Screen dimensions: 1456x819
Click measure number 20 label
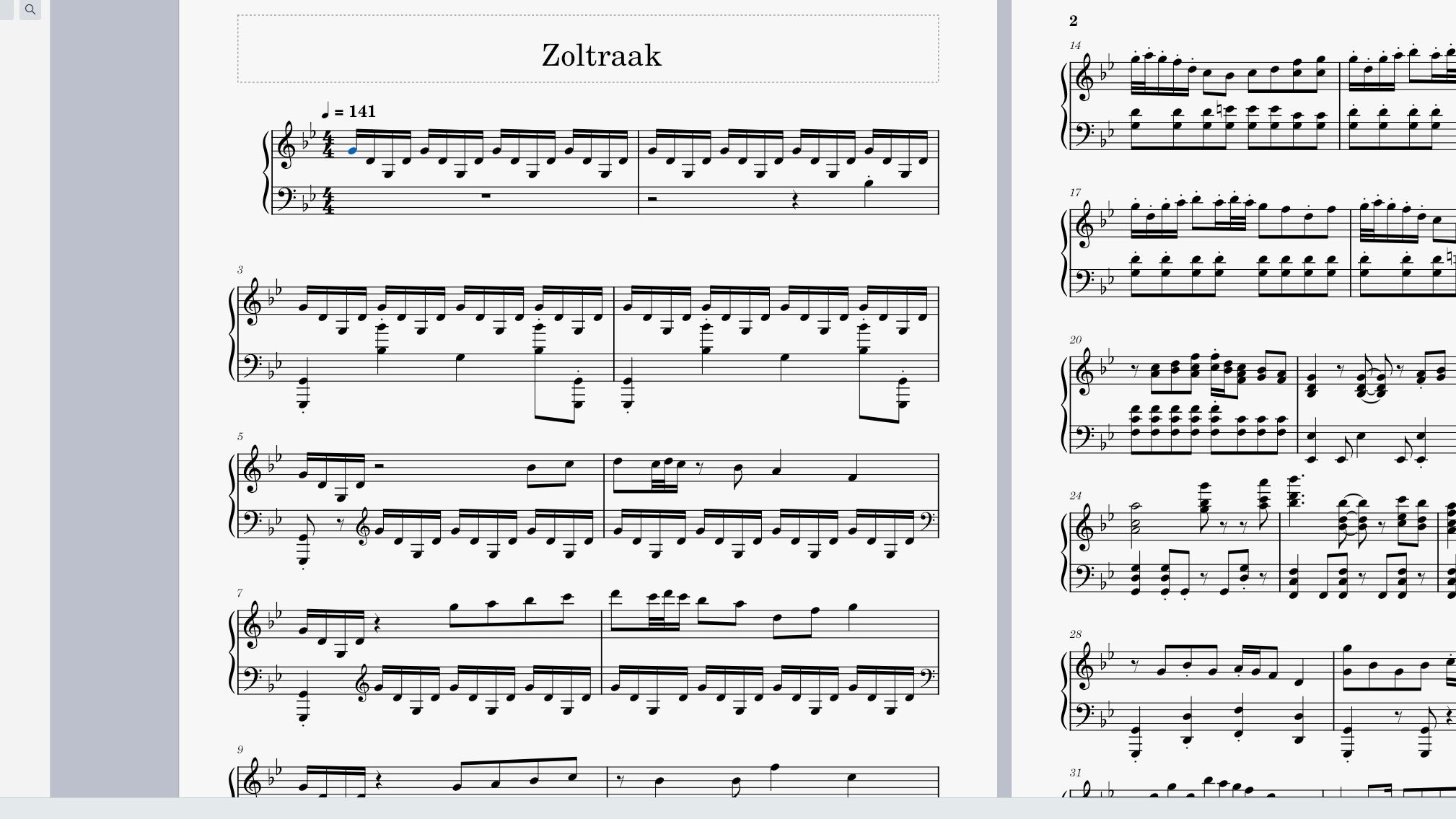pos(1076,340)
